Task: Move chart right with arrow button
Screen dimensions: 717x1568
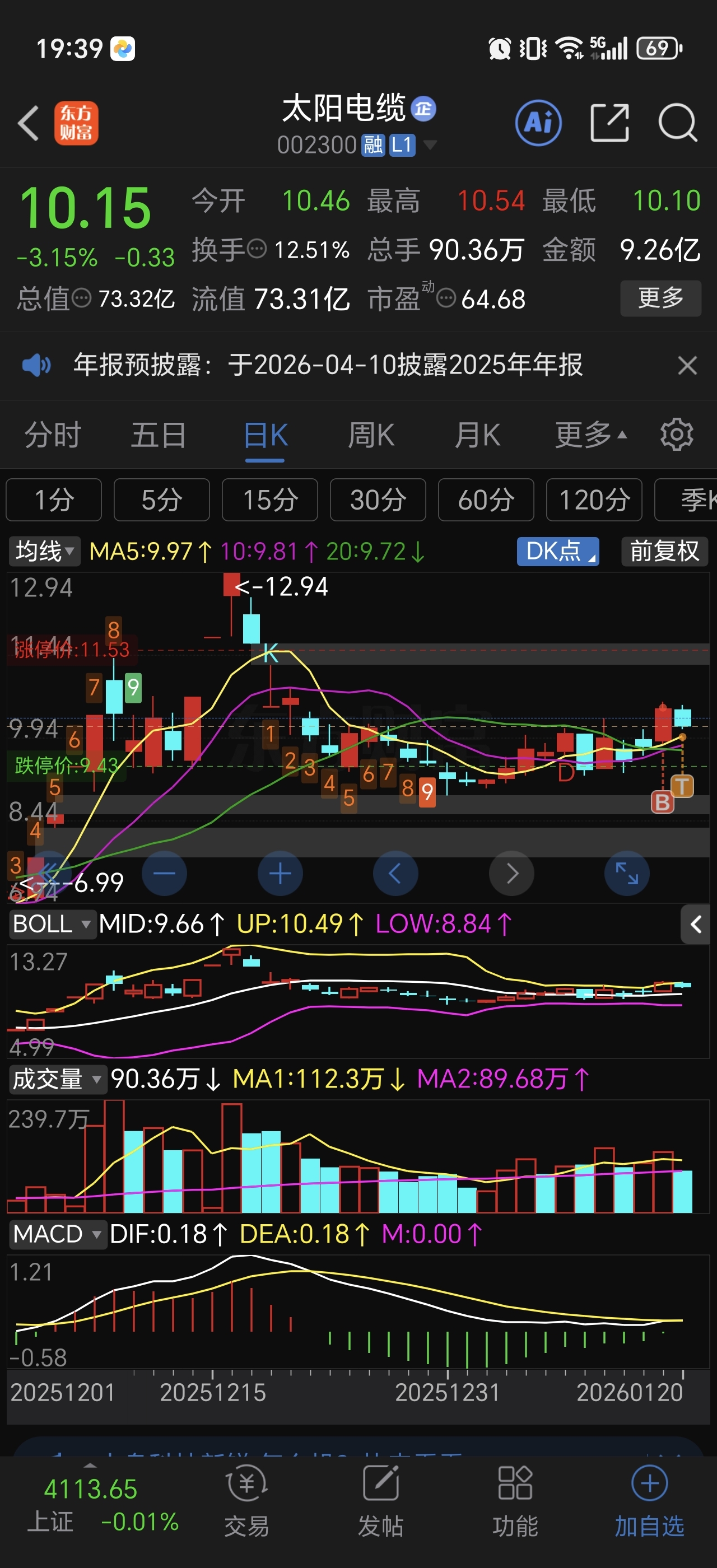Action: point(512,874)
